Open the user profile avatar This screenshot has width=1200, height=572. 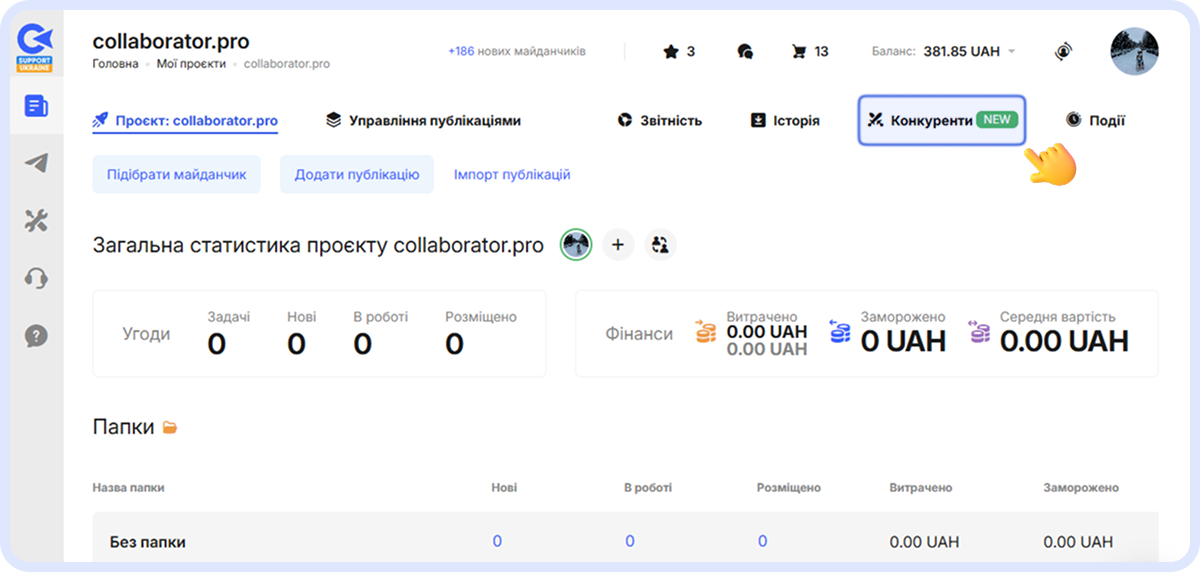pos(1135,51)
